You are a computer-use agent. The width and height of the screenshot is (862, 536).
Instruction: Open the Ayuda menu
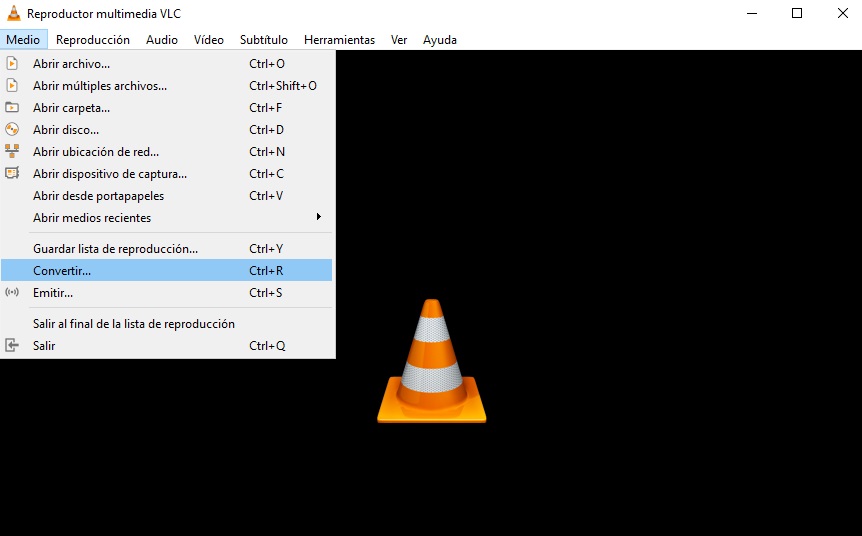[440, 40]
